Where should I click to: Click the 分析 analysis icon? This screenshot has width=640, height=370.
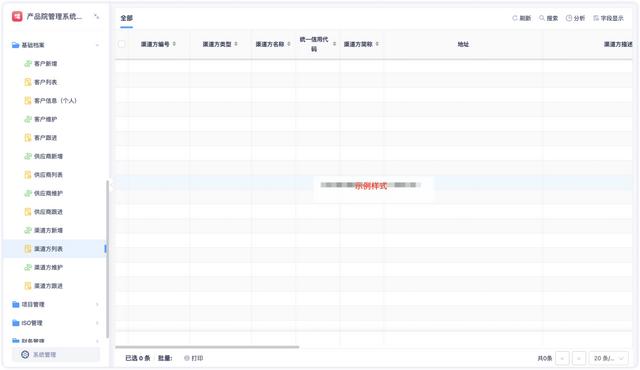click(569, 18)
